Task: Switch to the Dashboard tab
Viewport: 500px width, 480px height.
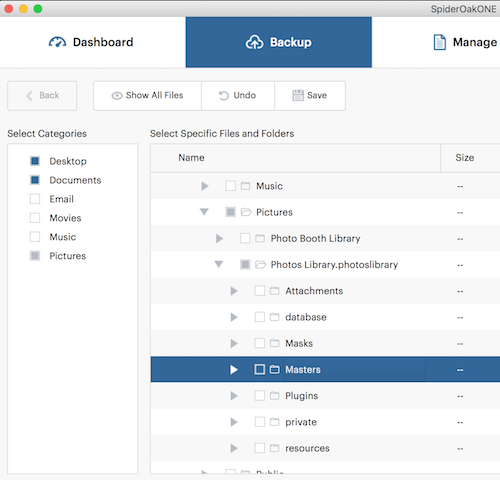Action: (x=93, y=42)
